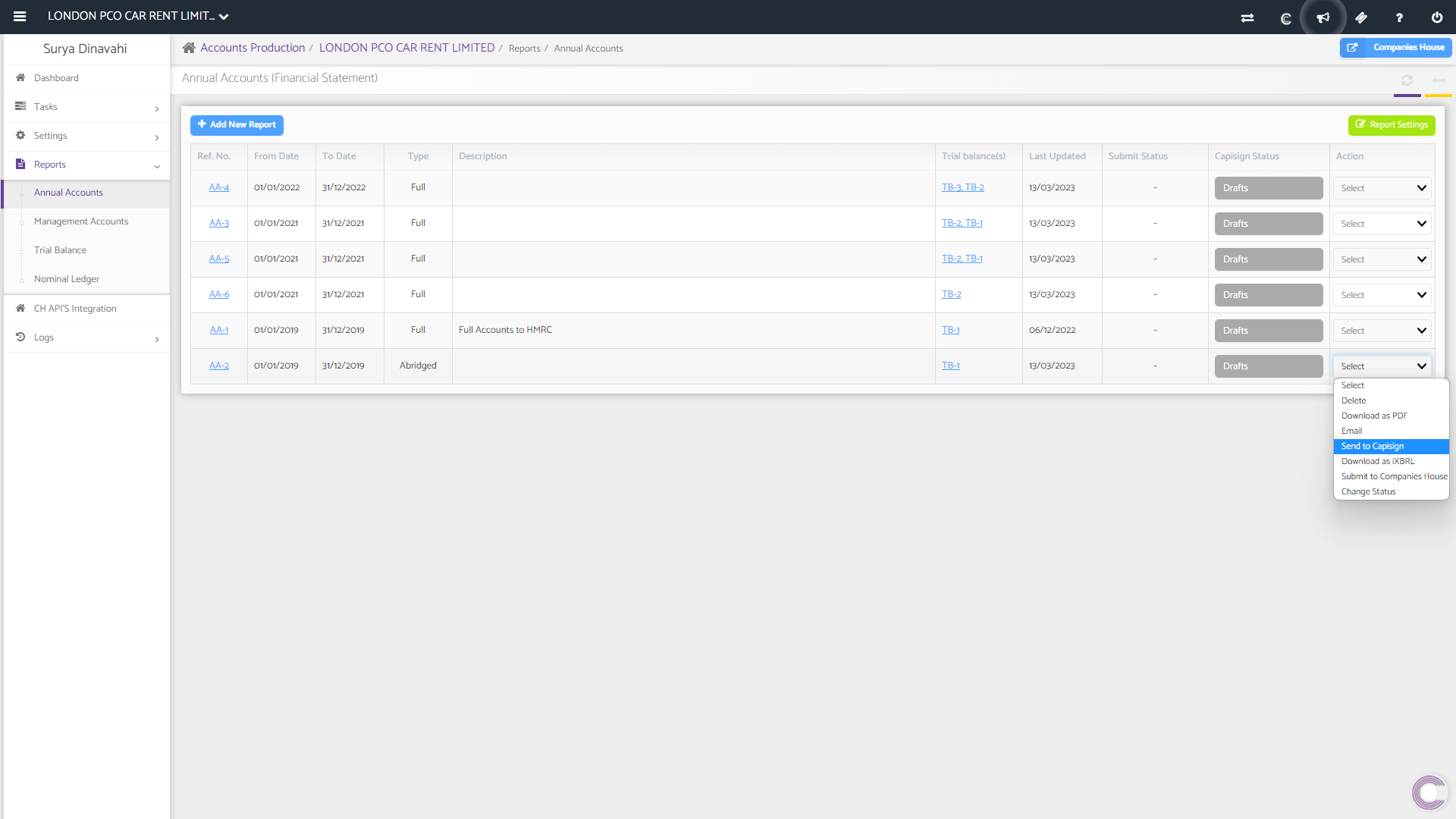Open the company name dropdown in header

pyautogui.click(x=138, y=16)
